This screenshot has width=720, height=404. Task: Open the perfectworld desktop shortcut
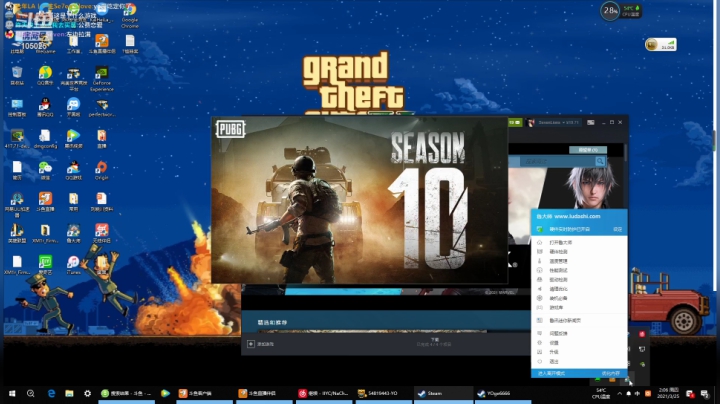(101, 107)
